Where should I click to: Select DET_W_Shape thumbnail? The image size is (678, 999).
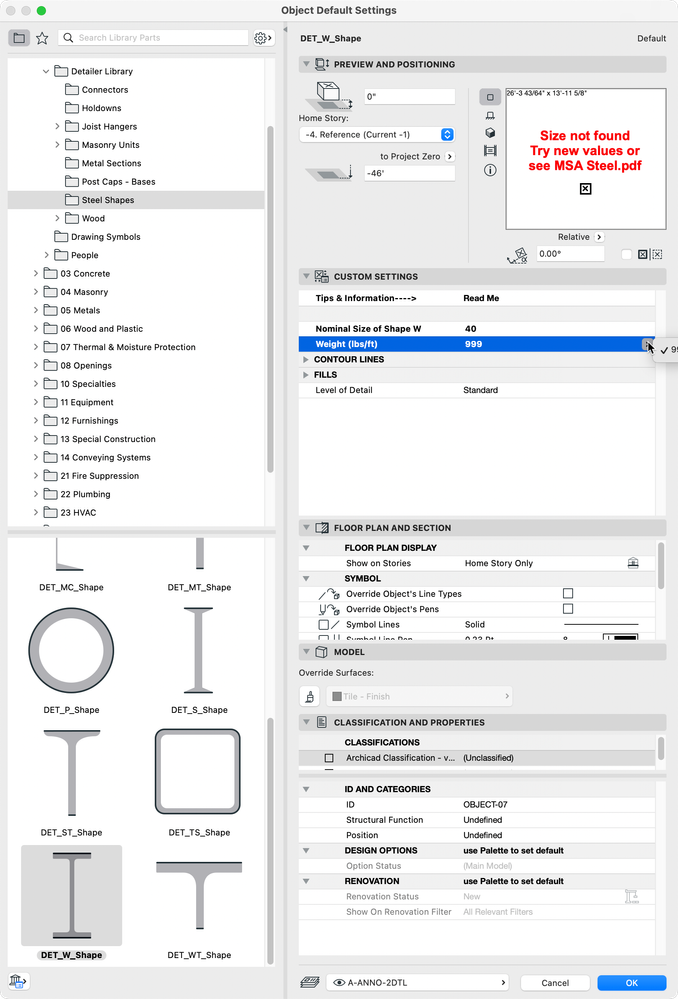[71, 895]
